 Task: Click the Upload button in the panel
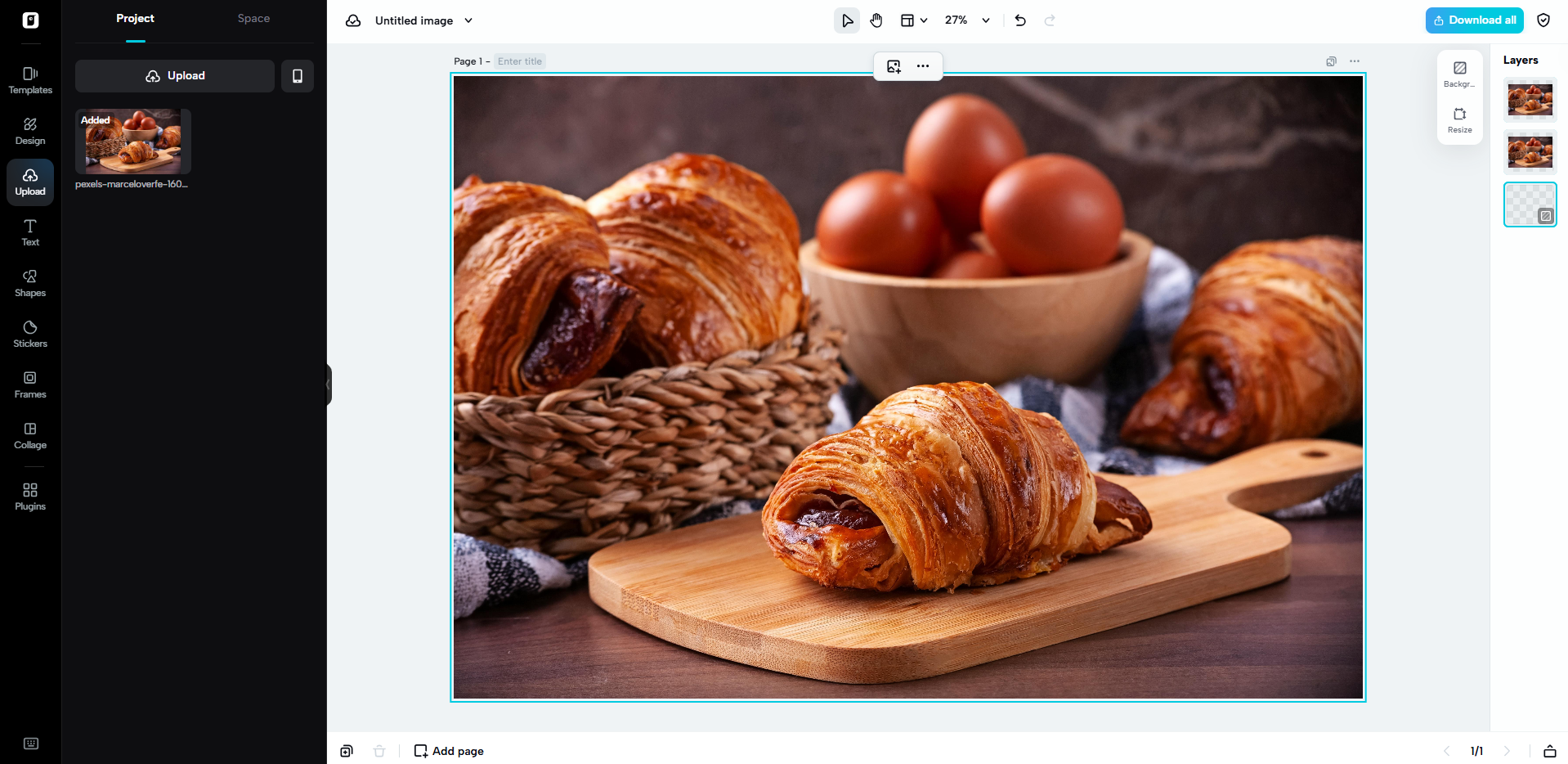pyautogui.click(x=175, y=76)
